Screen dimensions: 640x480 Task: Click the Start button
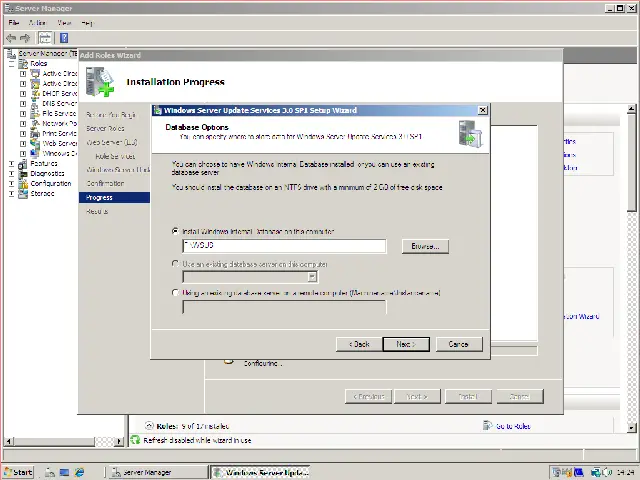point(18,472)
